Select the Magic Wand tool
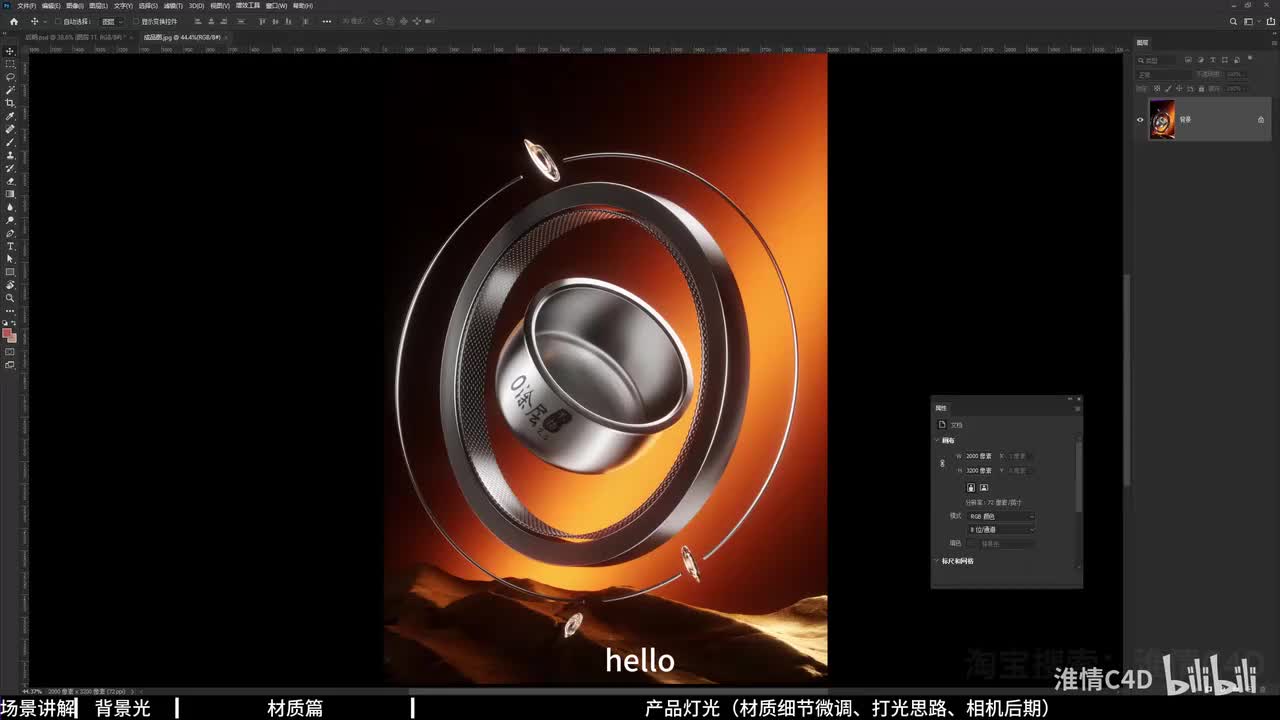This screenshot has width=1280, height=720. (x=10, y=90)
